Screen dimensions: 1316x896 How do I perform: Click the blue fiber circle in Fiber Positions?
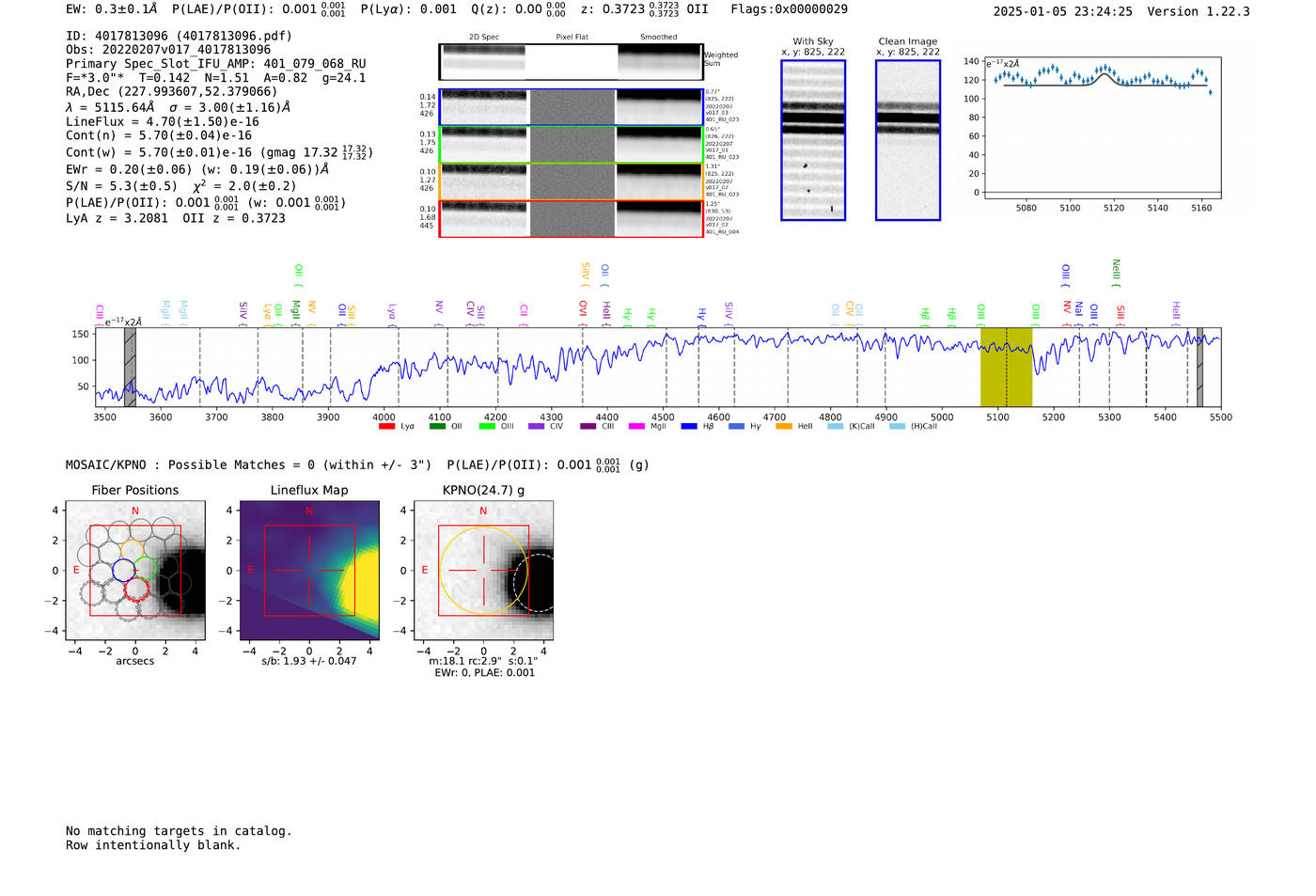point(124,570)
